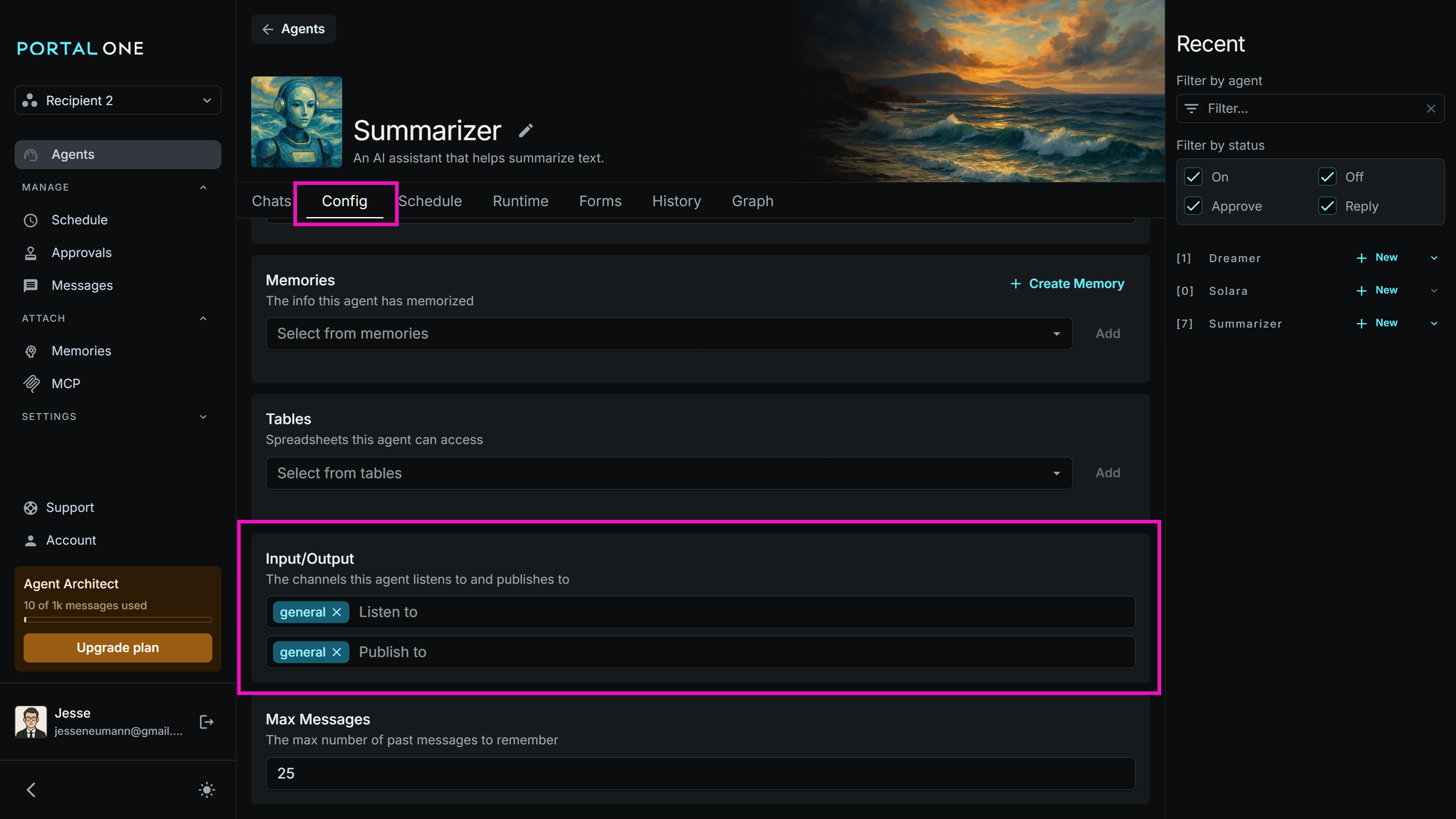Open the Recipient 2 workspace dropdown
This screenshot has width=1456, height=819.
click(118, 100)
